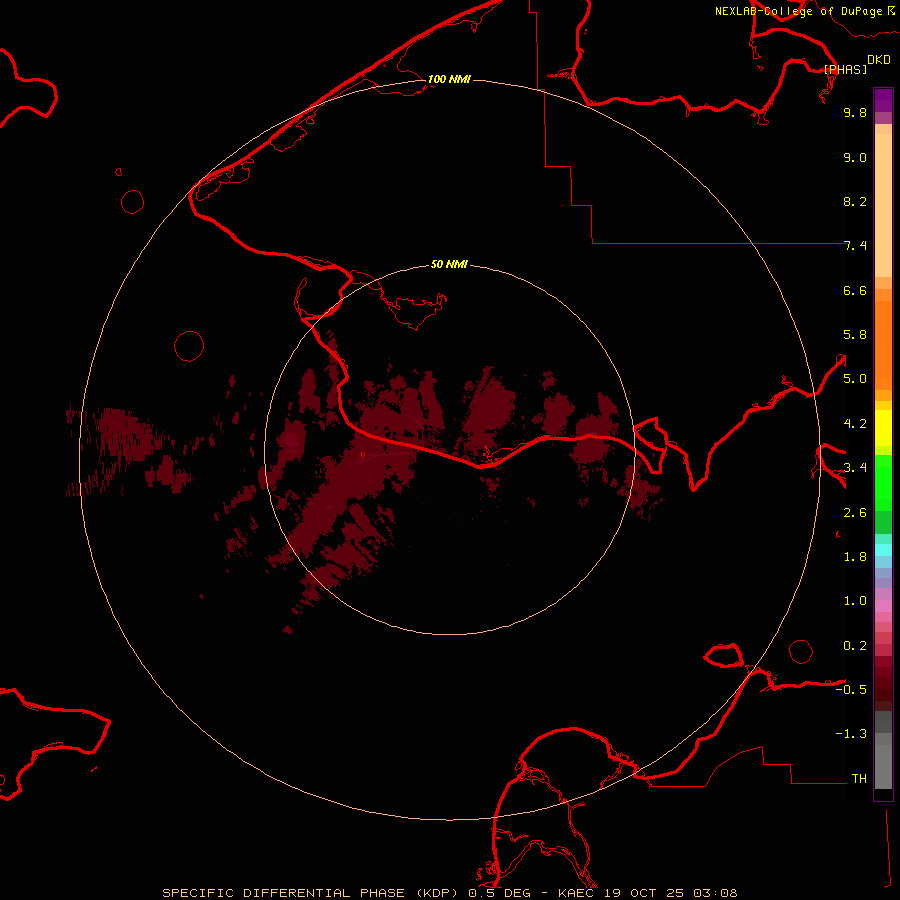Screen dimensions: 900x900
Task: Click the 1.0 value on color scale
Action: point(855,601)
